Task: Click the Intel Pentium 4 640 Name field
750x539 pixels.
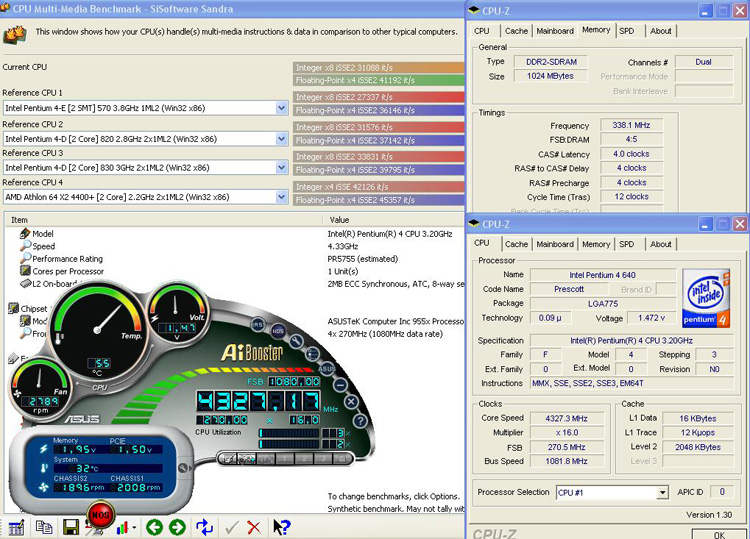Action: (x=603, y=275)
